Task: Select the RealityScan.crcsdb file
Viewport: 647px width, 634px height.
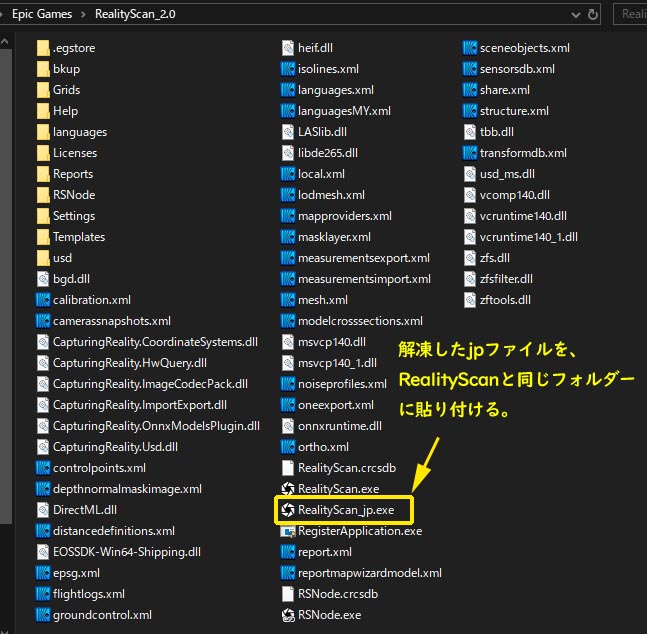Action: point(345,468)
